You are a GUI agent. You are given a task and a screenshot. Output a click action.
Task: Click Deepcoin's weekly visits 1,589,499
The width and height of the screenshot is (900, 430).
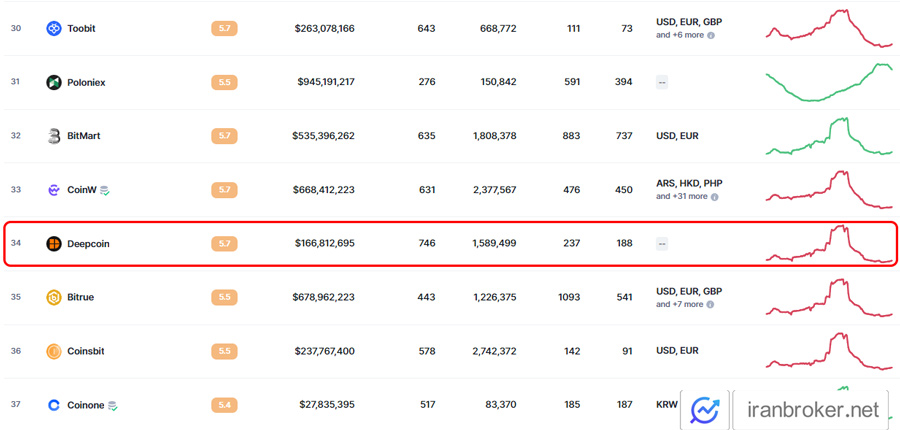tap(494, 243)
